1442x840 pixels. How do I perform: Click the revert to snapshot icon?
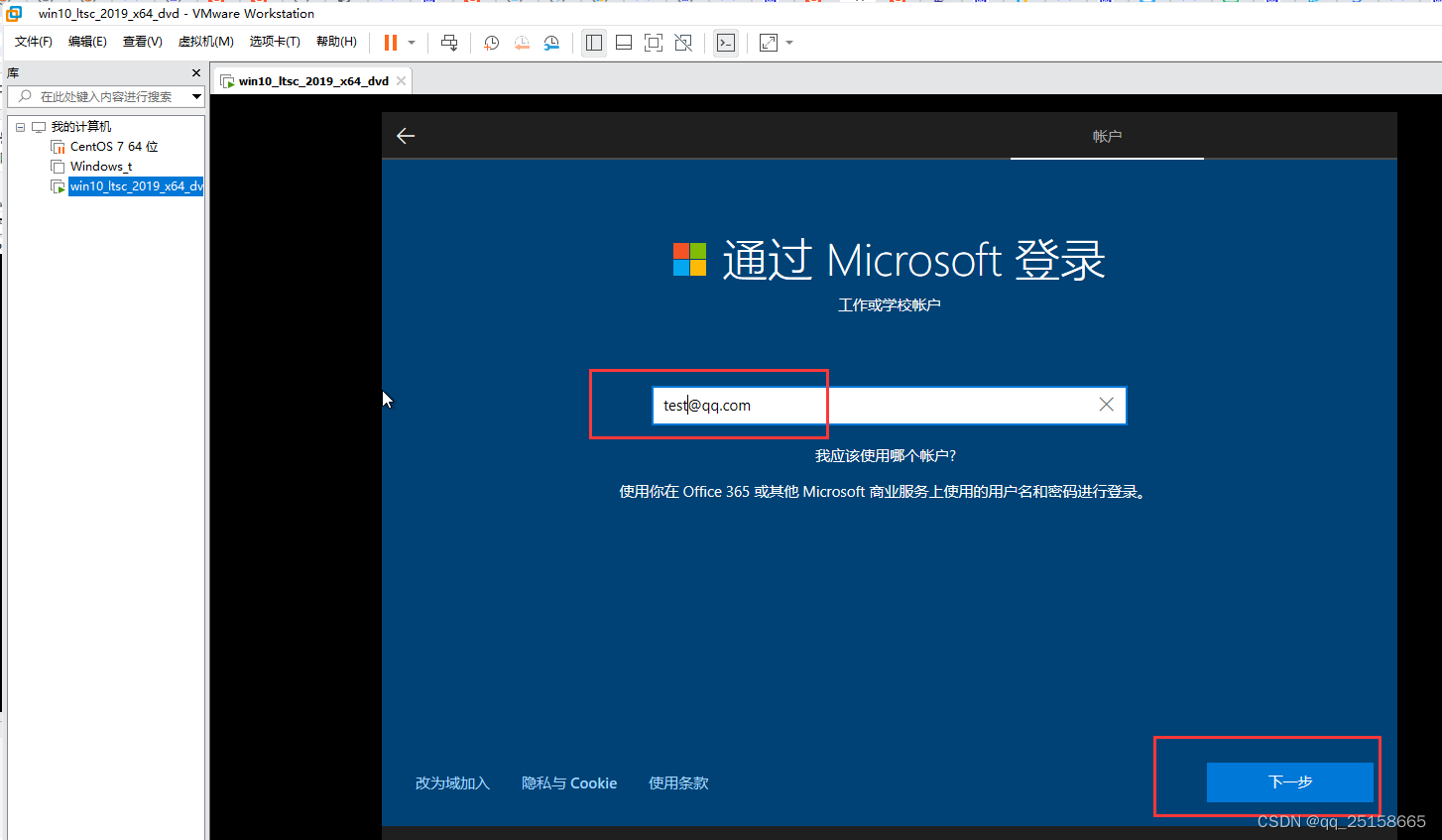(522, 43)
